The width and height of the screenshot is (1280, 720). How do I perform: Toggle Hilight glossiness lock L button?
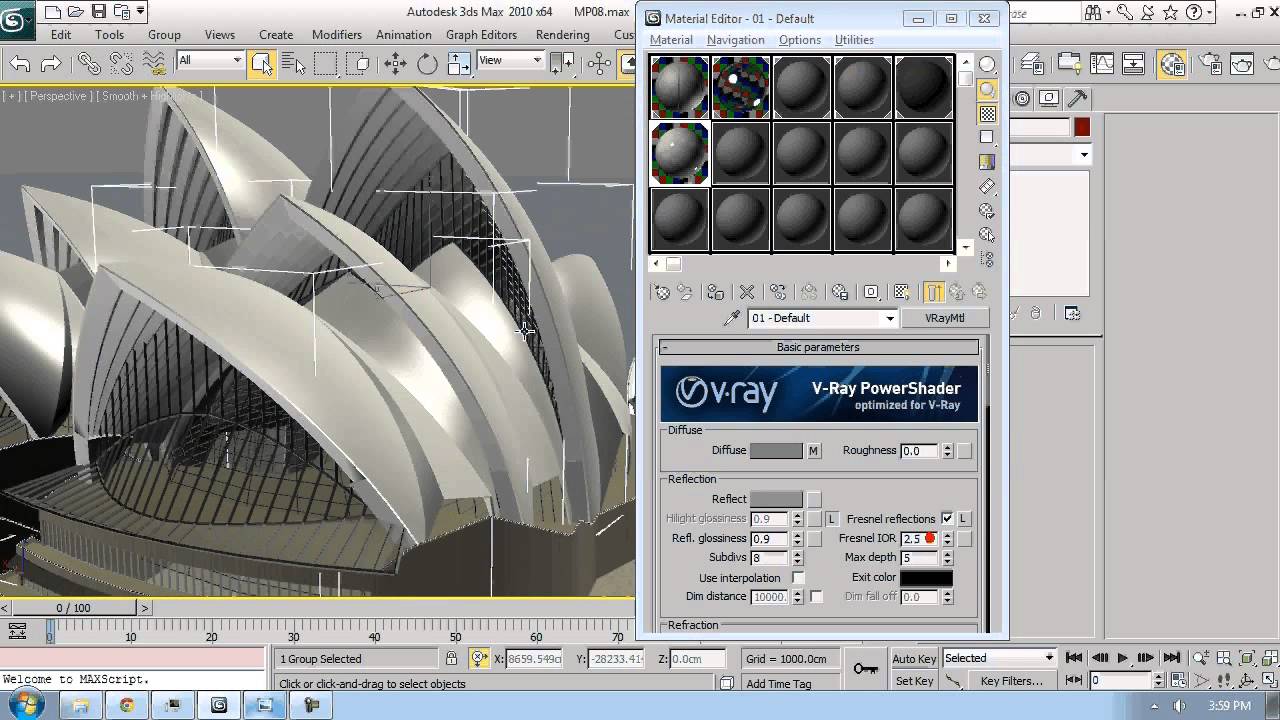(831, 519)
